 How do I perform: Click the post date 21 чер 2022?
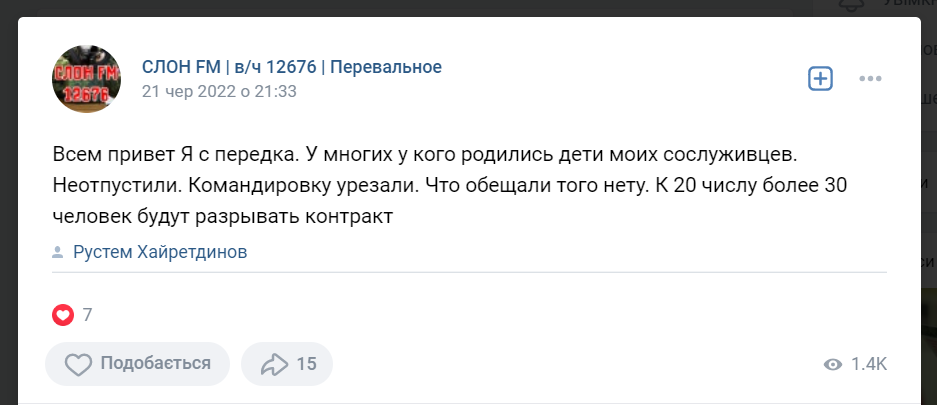(x=219, y=91)
